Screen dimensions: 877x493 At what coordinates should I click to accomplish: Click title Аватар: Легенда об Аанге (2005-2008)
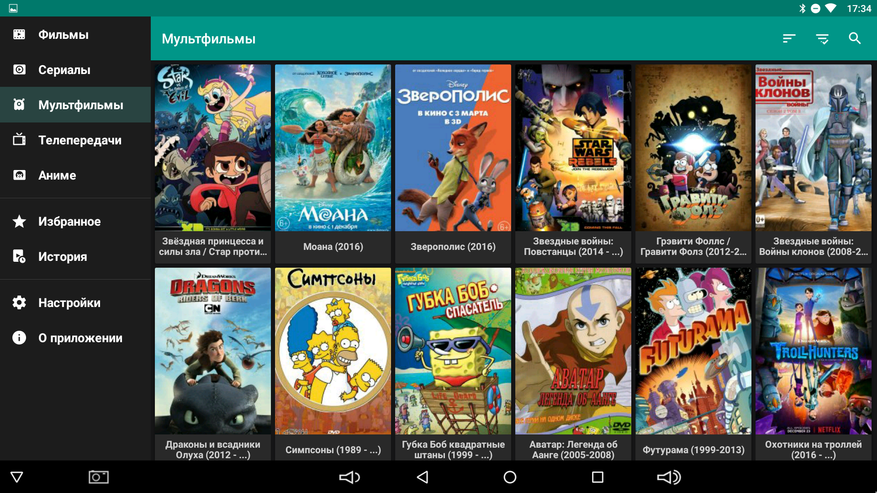573,450
